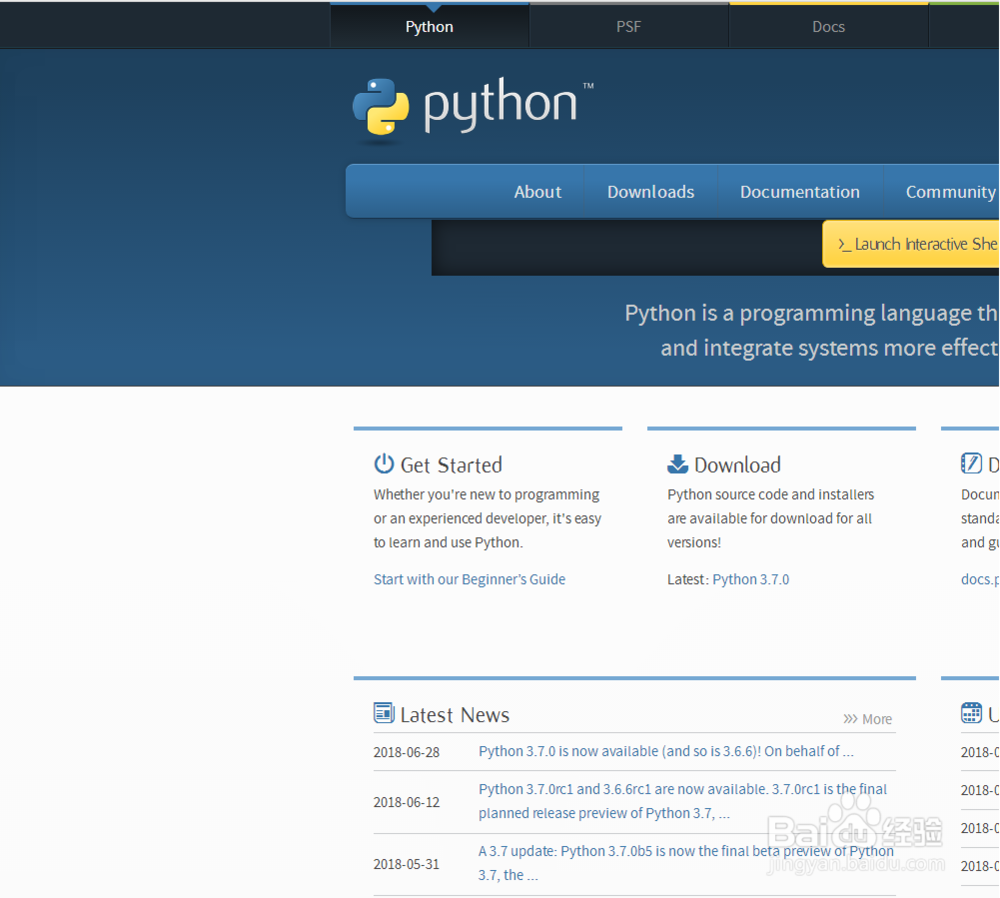
Task: Click More link in Latest News
Action: pyautogui.click(x=867, y=719)
